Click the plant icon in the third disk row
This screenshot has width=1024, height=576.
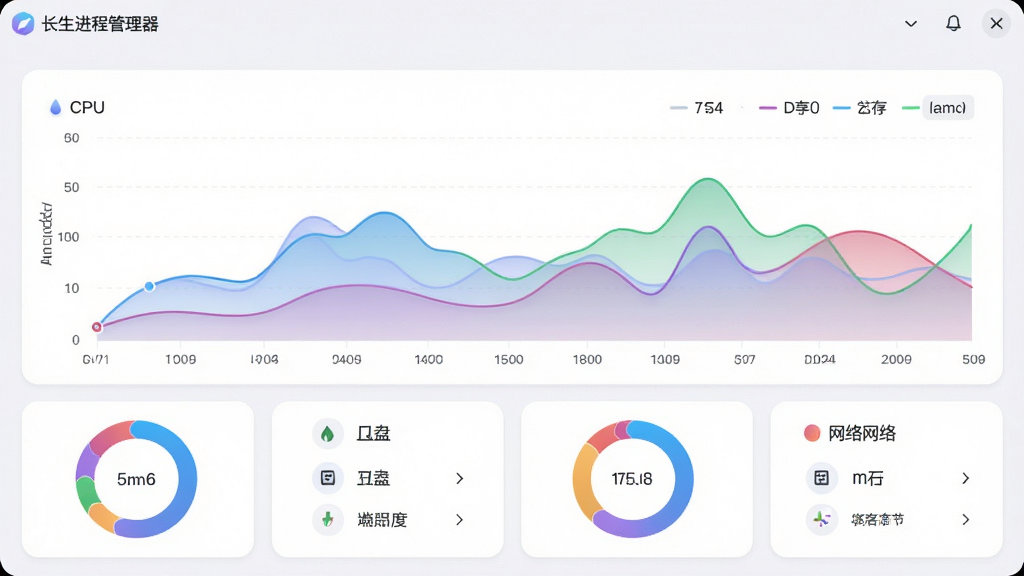click(328, 520)
